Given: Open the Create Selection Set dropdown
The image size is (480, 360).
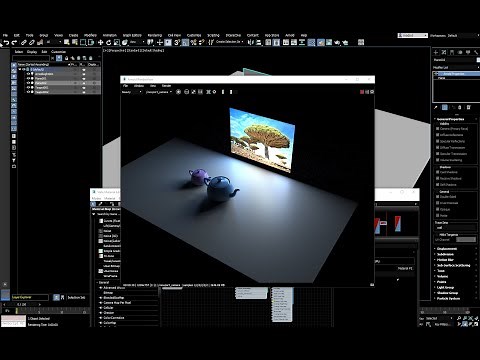Looking at the screenshot, I should point(230,42).
